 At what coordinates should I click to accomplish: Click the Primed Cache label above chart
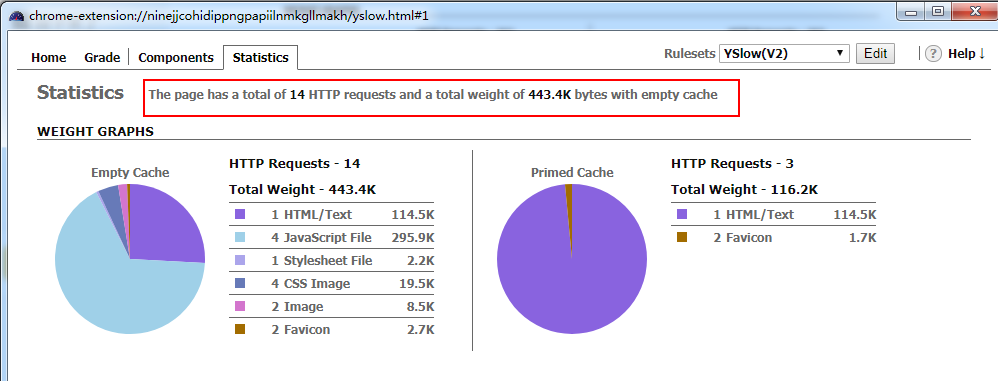[x=572, y=173]
